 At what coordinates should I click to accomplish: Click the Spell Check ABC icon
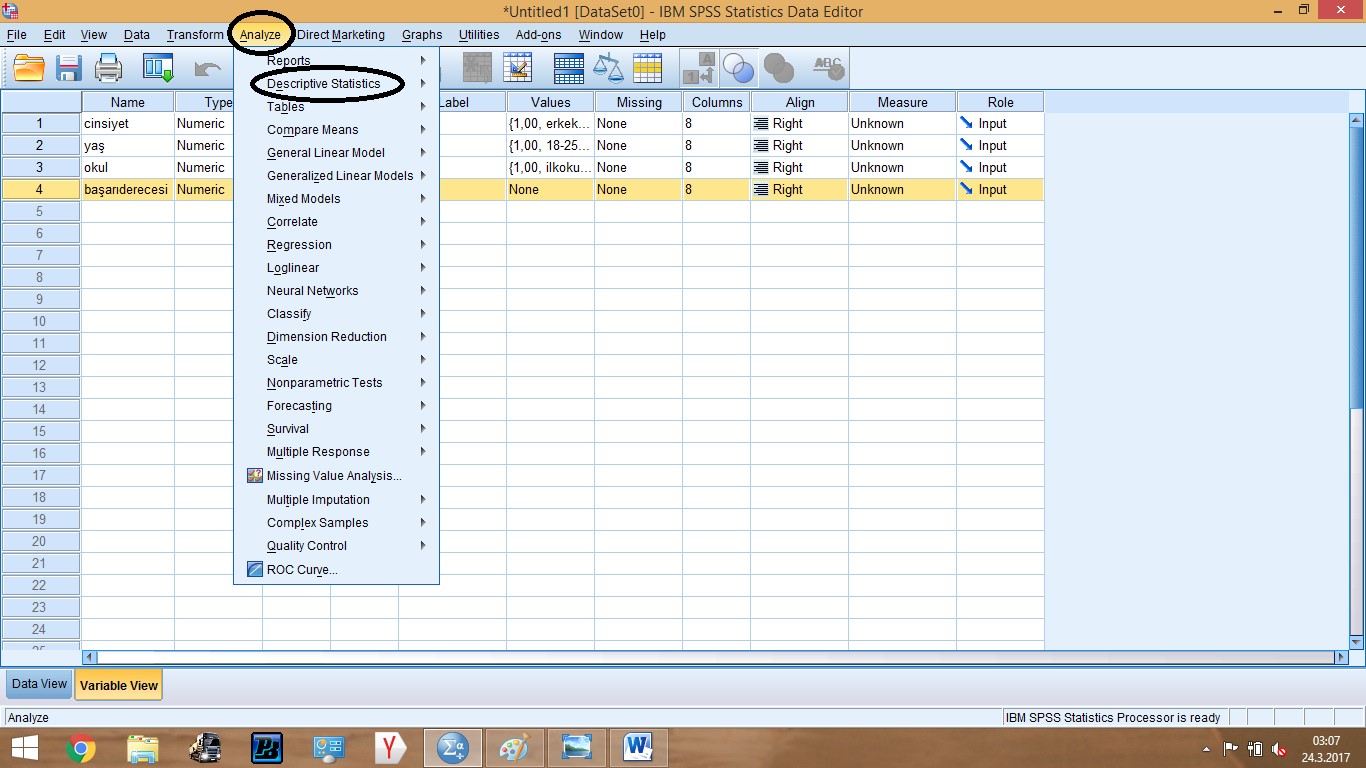pyautogui.click(x=828, y=68)
